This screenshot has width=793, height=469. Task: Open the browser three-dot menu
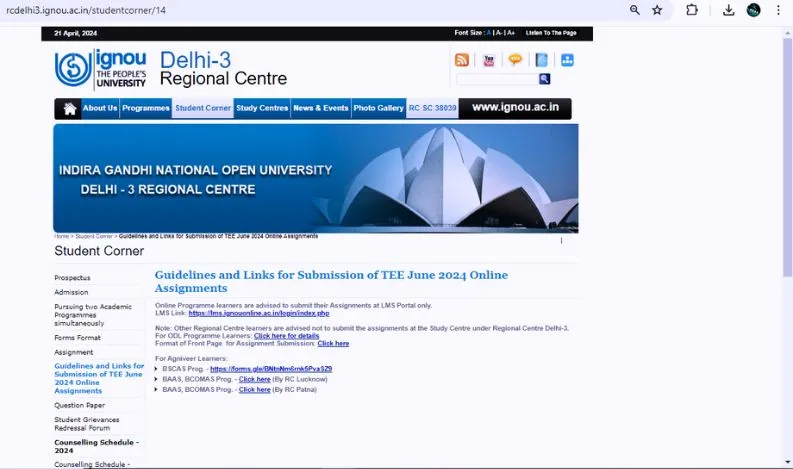(x=778, y=10)
